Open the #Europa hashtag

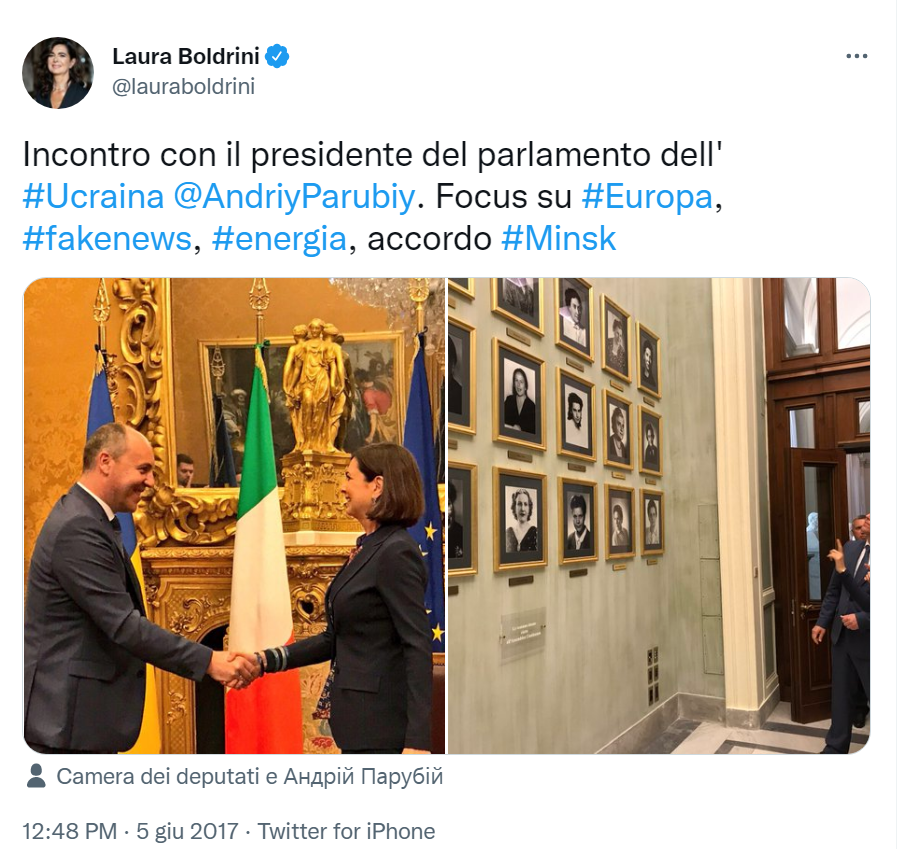[648, 197]
